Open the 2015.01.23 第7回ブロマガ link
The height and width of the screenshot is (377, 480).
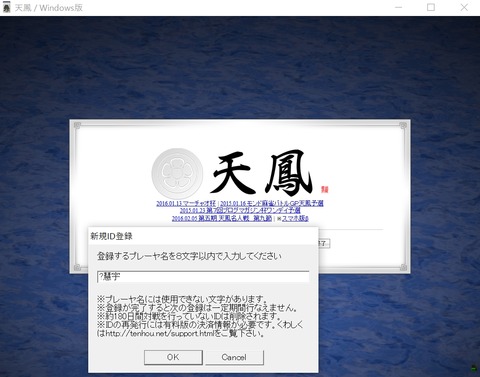(240, 210)
